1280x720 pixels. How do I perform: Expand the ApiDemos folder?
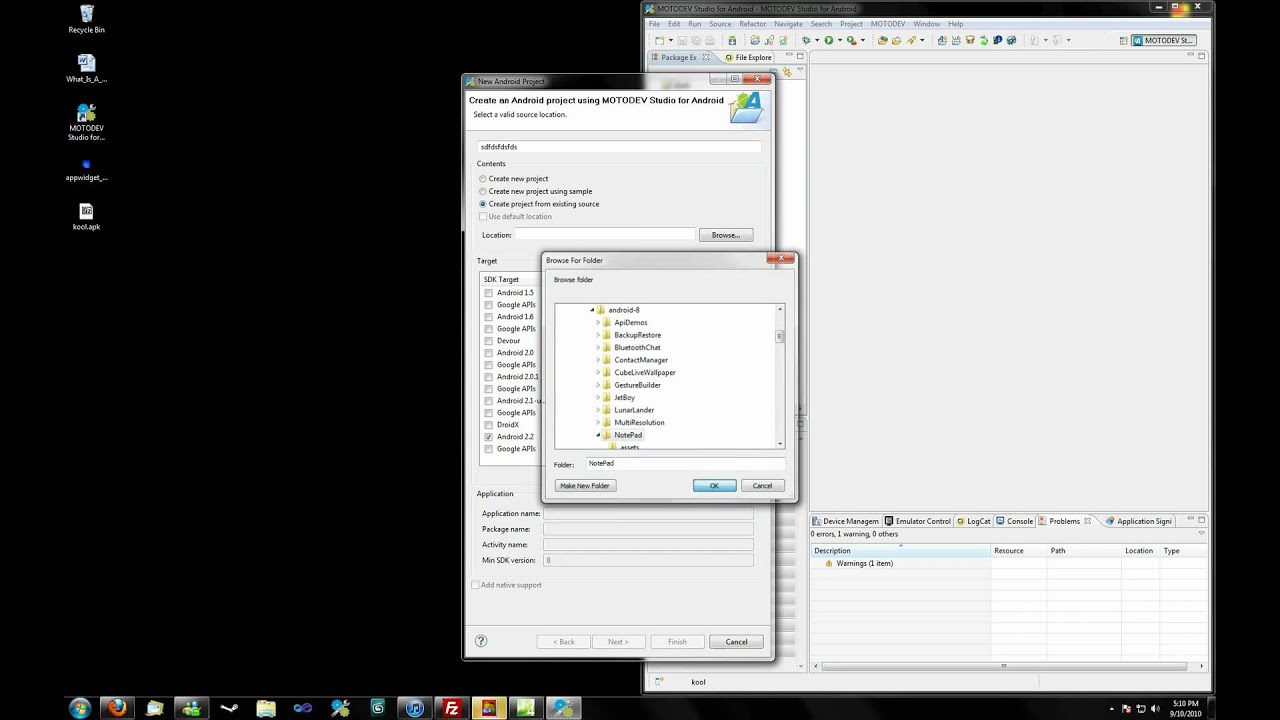coord(598,323)
